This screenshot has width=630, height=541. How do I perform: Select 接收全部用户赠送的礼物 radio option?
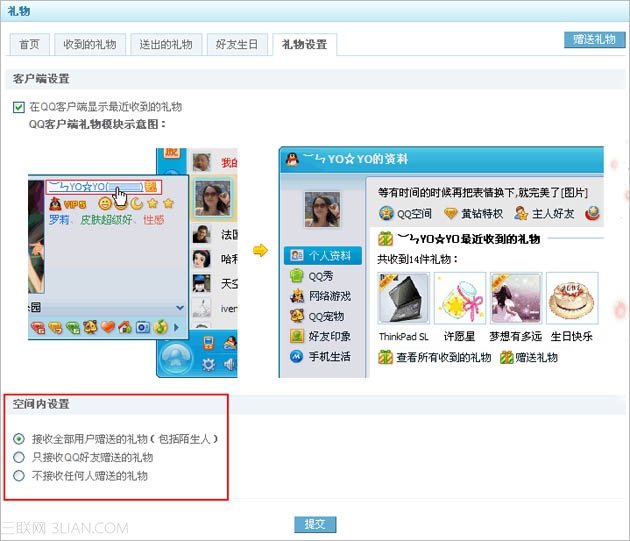click(x=18, y=439)
